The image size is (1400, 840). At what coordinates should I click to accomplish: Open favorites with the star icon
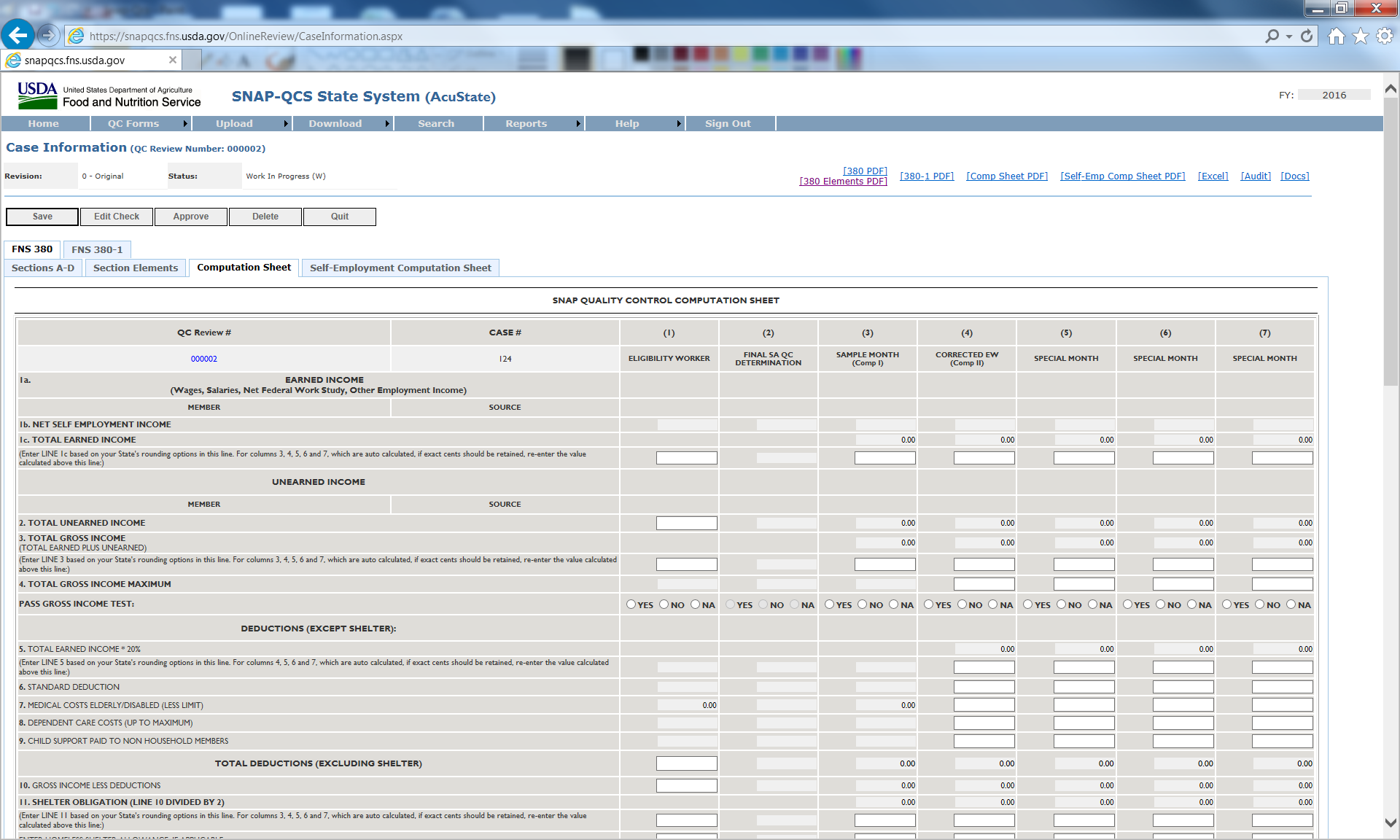(1361, 36)
